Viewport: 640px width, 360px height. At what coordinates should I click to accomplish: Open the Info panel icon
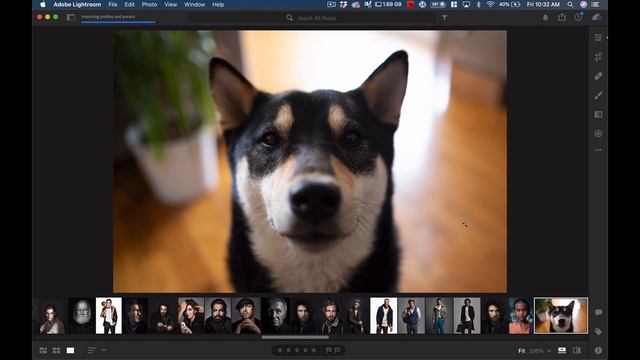click(598, 350)
